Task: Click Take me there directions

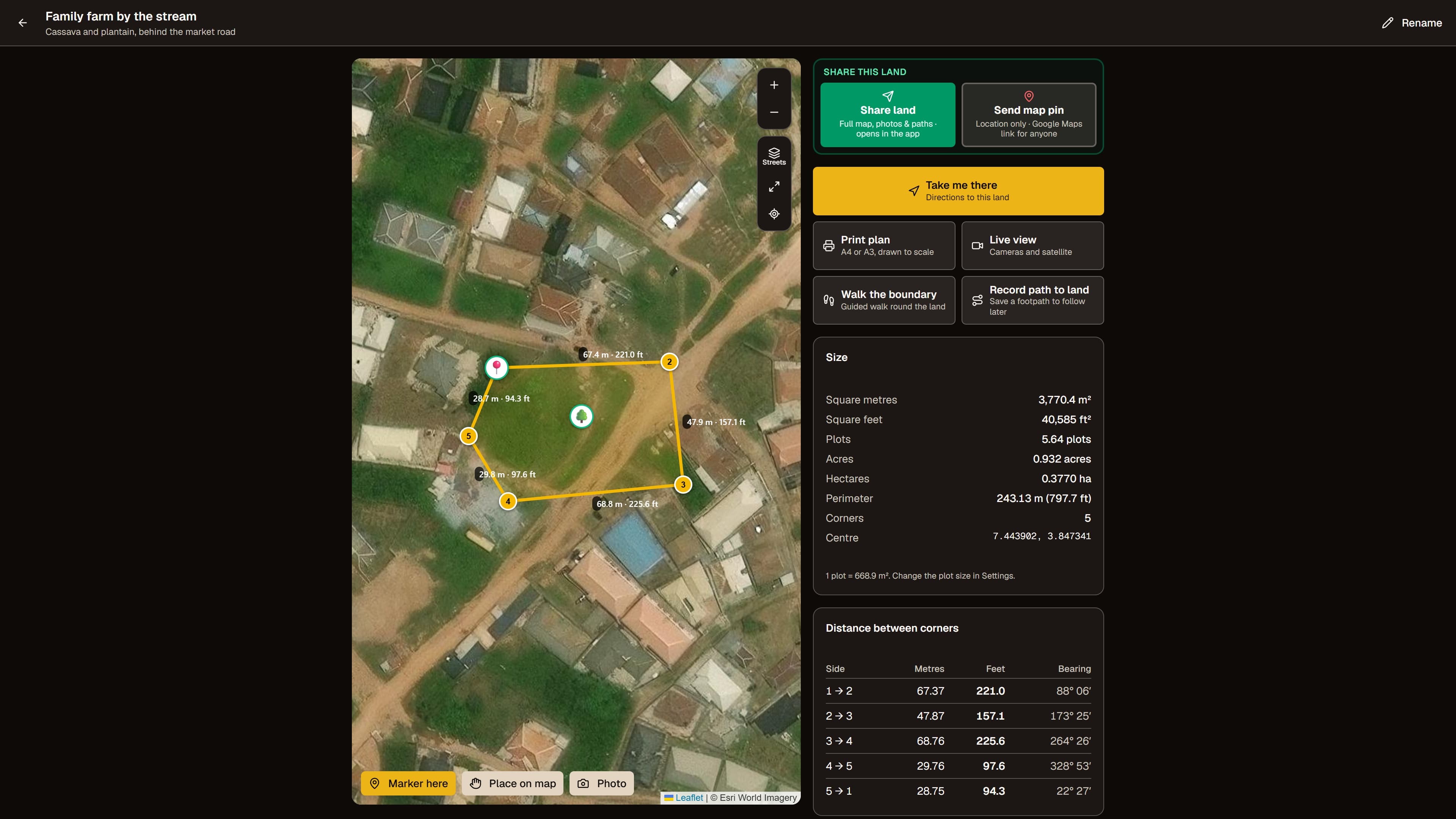Action: pos(957,190)
